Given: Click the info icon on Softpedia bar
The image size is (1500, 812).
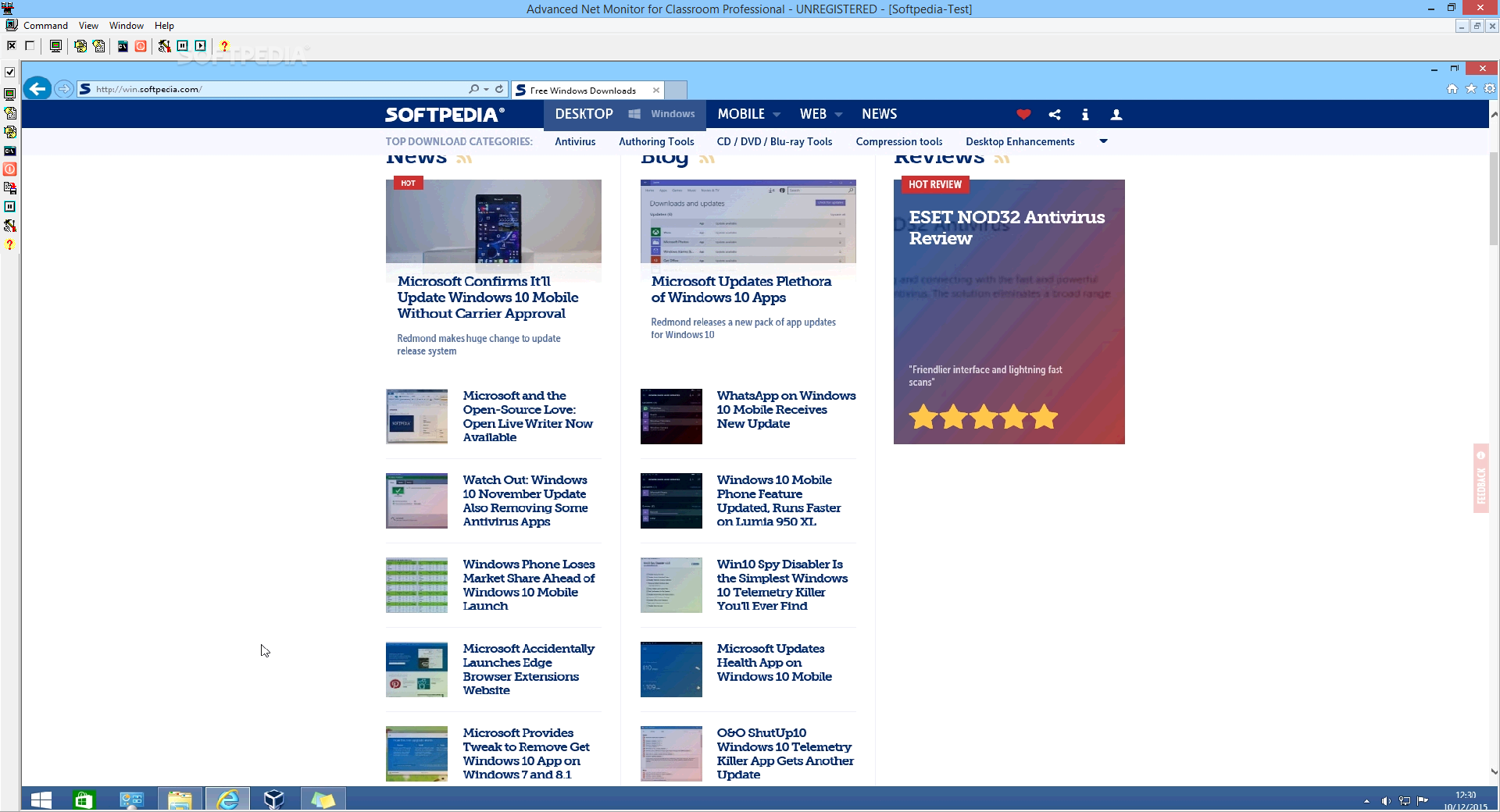Looking at the screenshot, I should [x=1085, y=114].
